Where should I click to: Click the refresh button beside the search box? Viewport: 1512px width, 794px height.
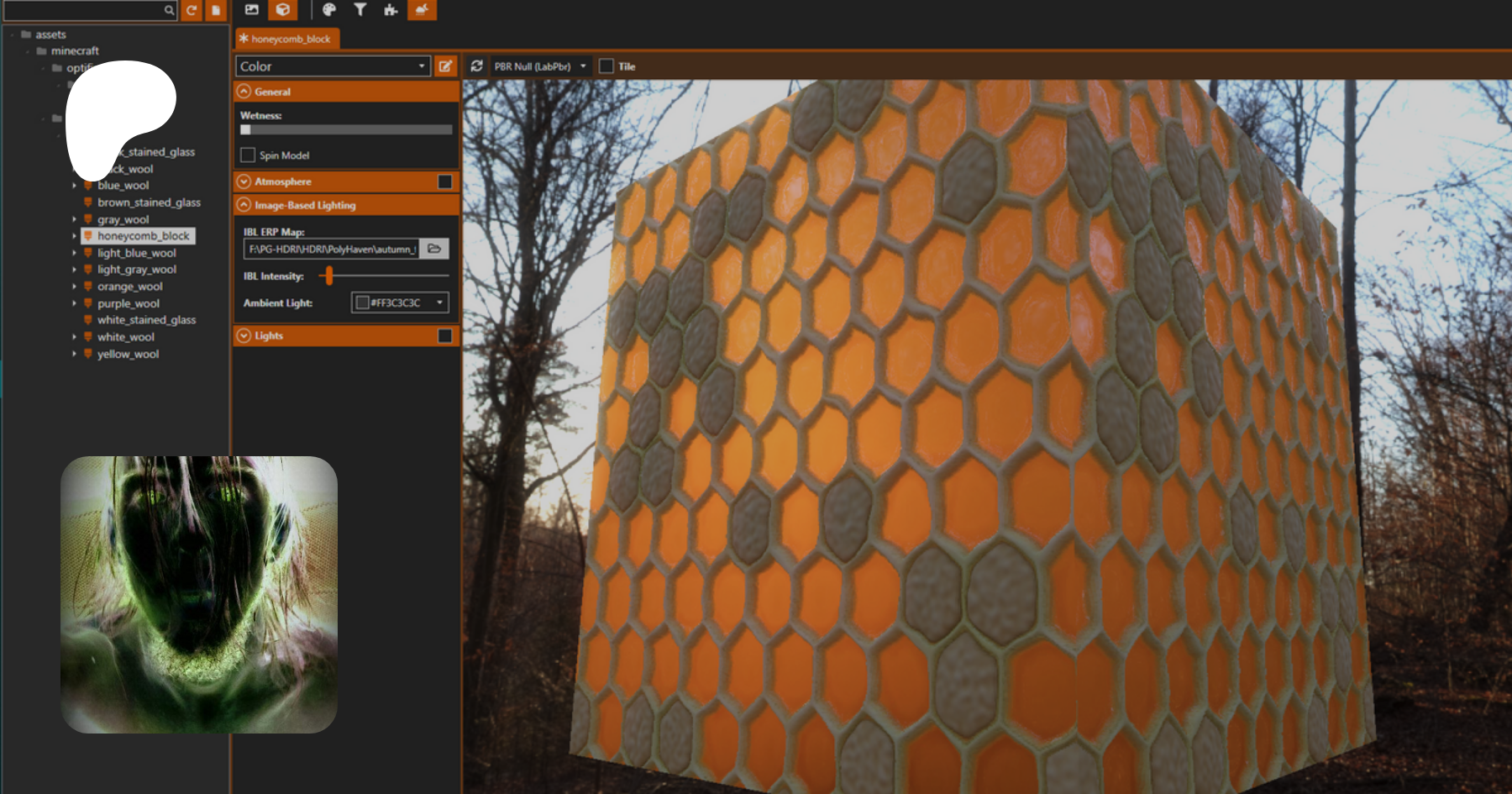point(192,10)
